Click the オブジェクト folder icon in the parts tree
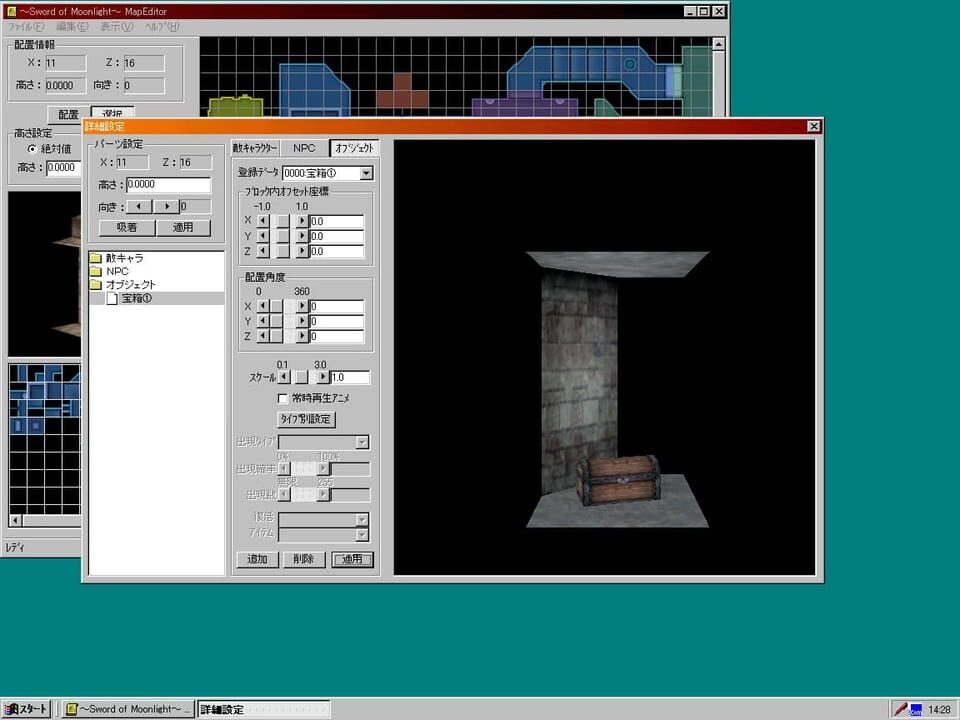Screen dimensions: 960x720 coord(95,284)
